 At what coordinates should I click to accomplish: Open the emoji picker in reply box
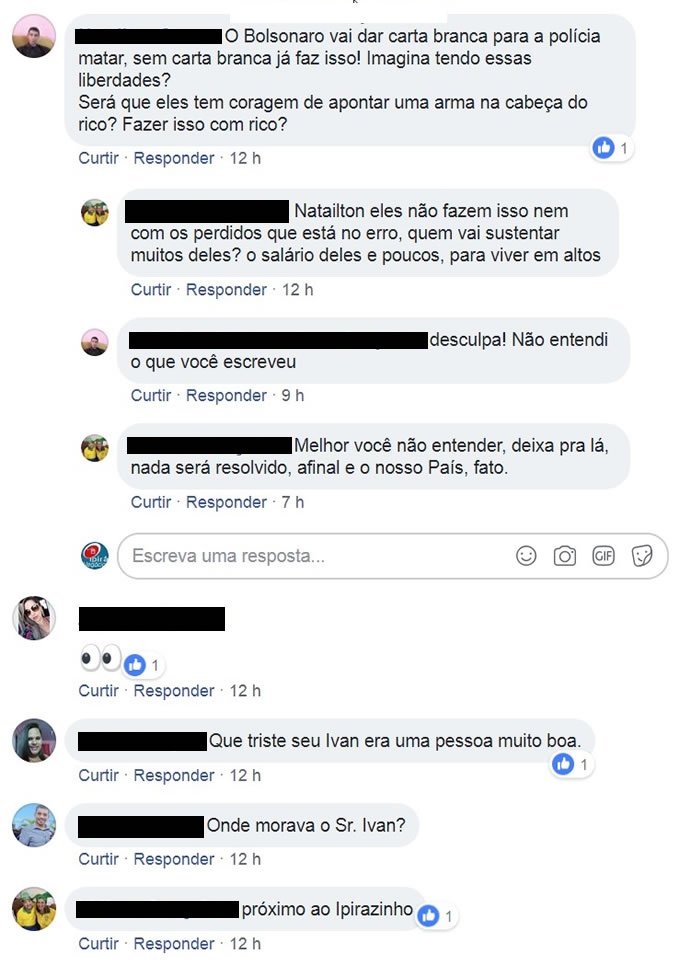point(526,556)
